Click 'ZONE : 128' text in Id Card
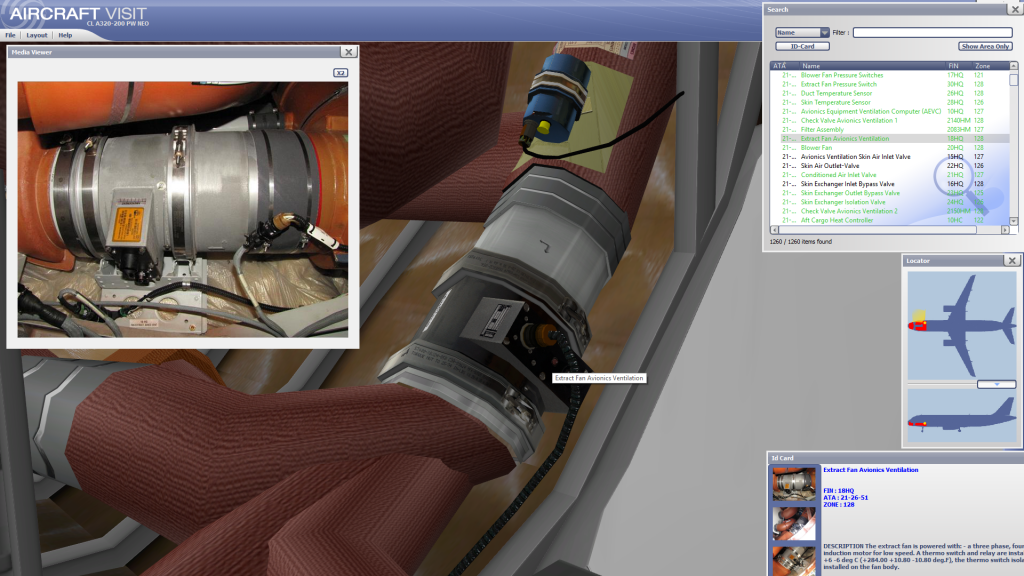1024x576 pixels. tap(839, 505)
